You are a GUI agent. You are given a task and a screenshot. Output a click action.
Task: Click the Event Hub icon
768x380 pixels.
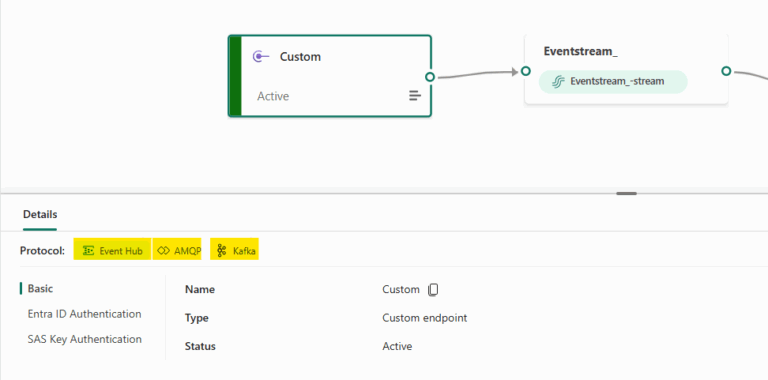tap(88, 251)
